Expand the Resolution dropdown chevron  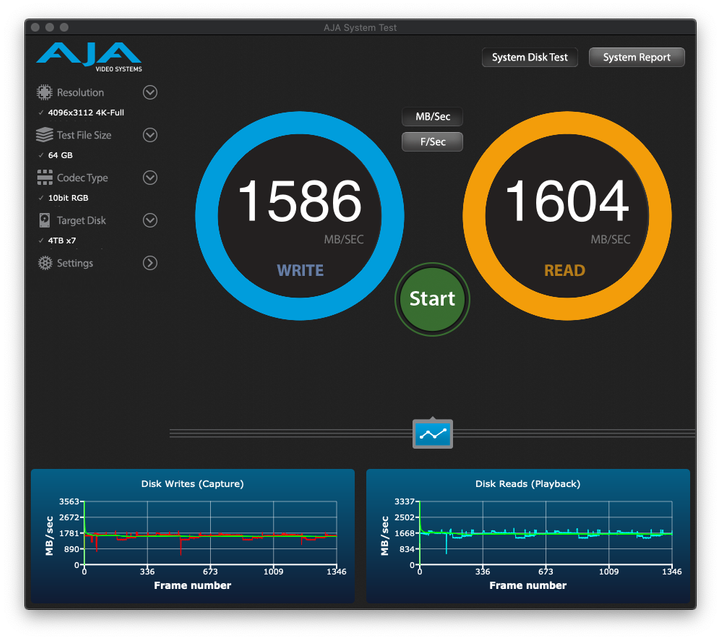pyautogui.click(x=150, y=93)
